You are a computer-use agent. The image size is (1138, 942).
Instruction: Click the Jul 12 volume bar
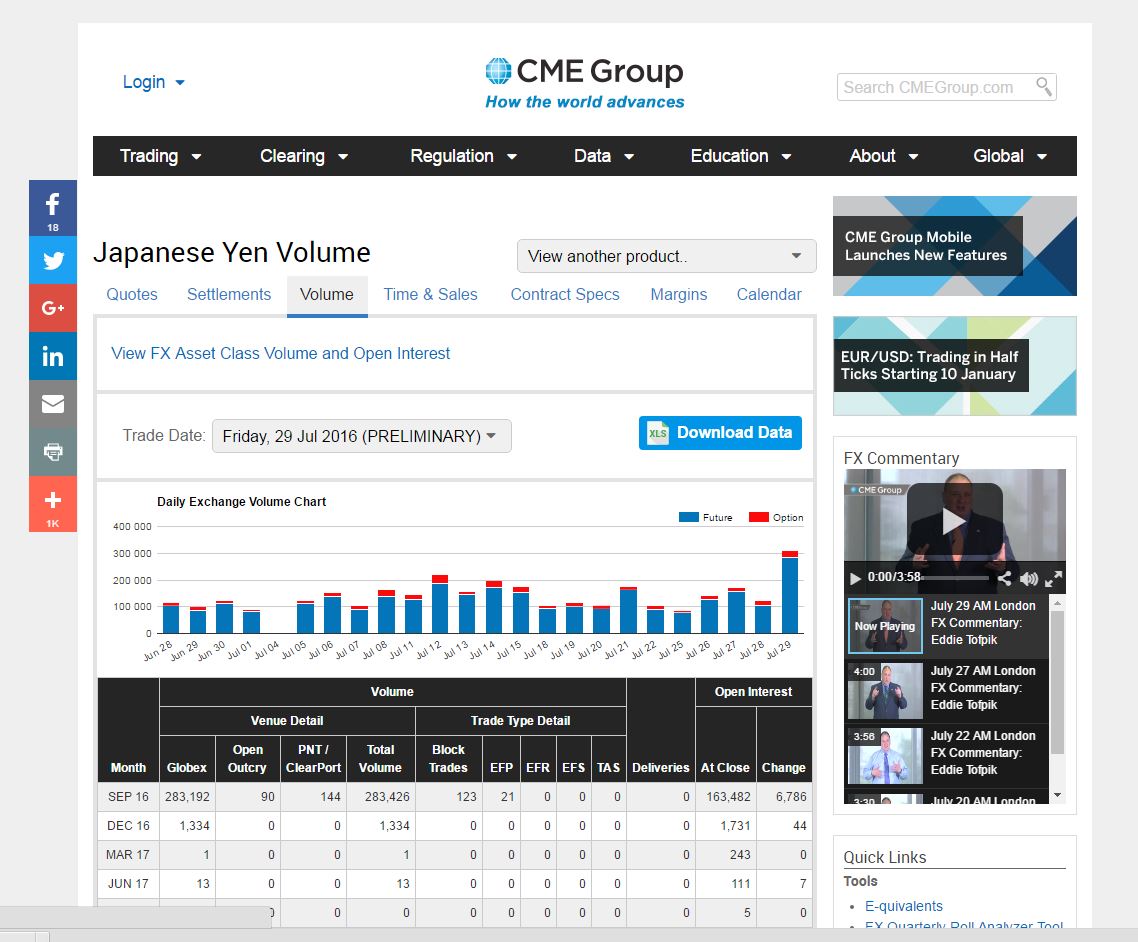point(440,605)
